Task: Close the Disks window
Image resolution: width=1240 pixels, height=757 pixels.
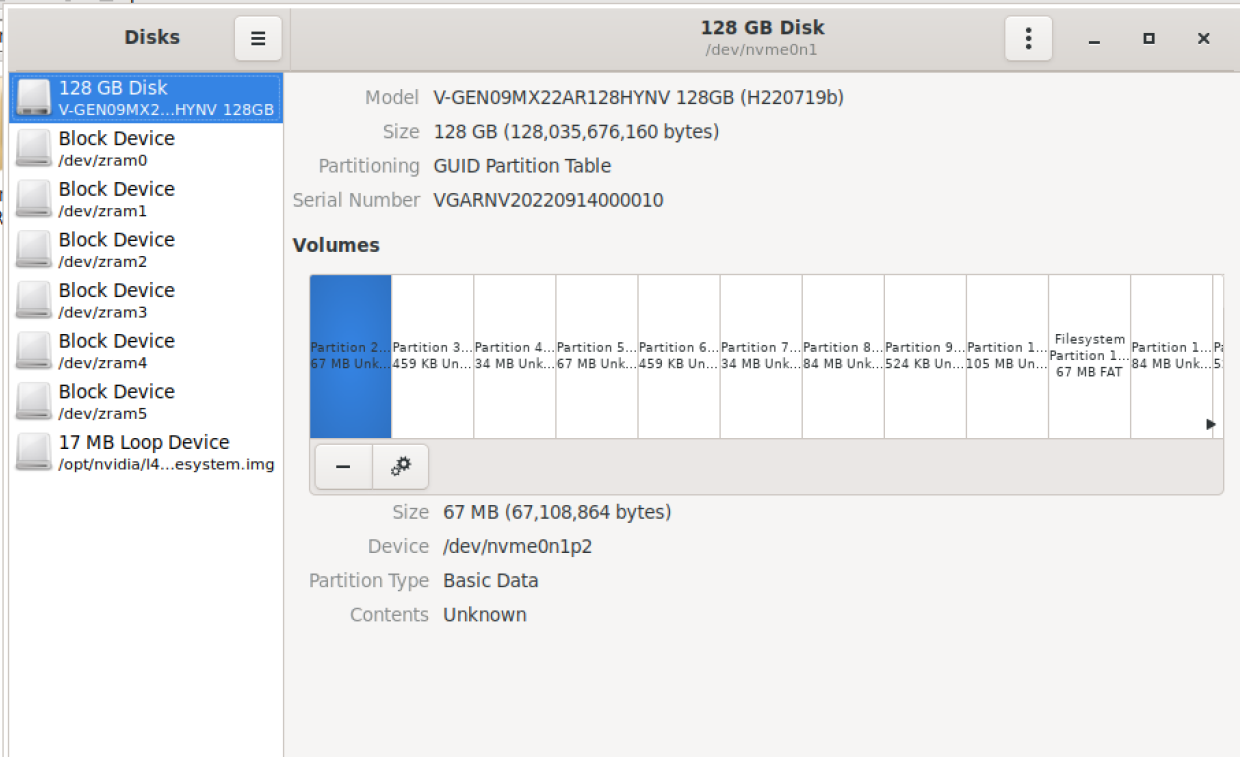Action: click(1204, 39)
